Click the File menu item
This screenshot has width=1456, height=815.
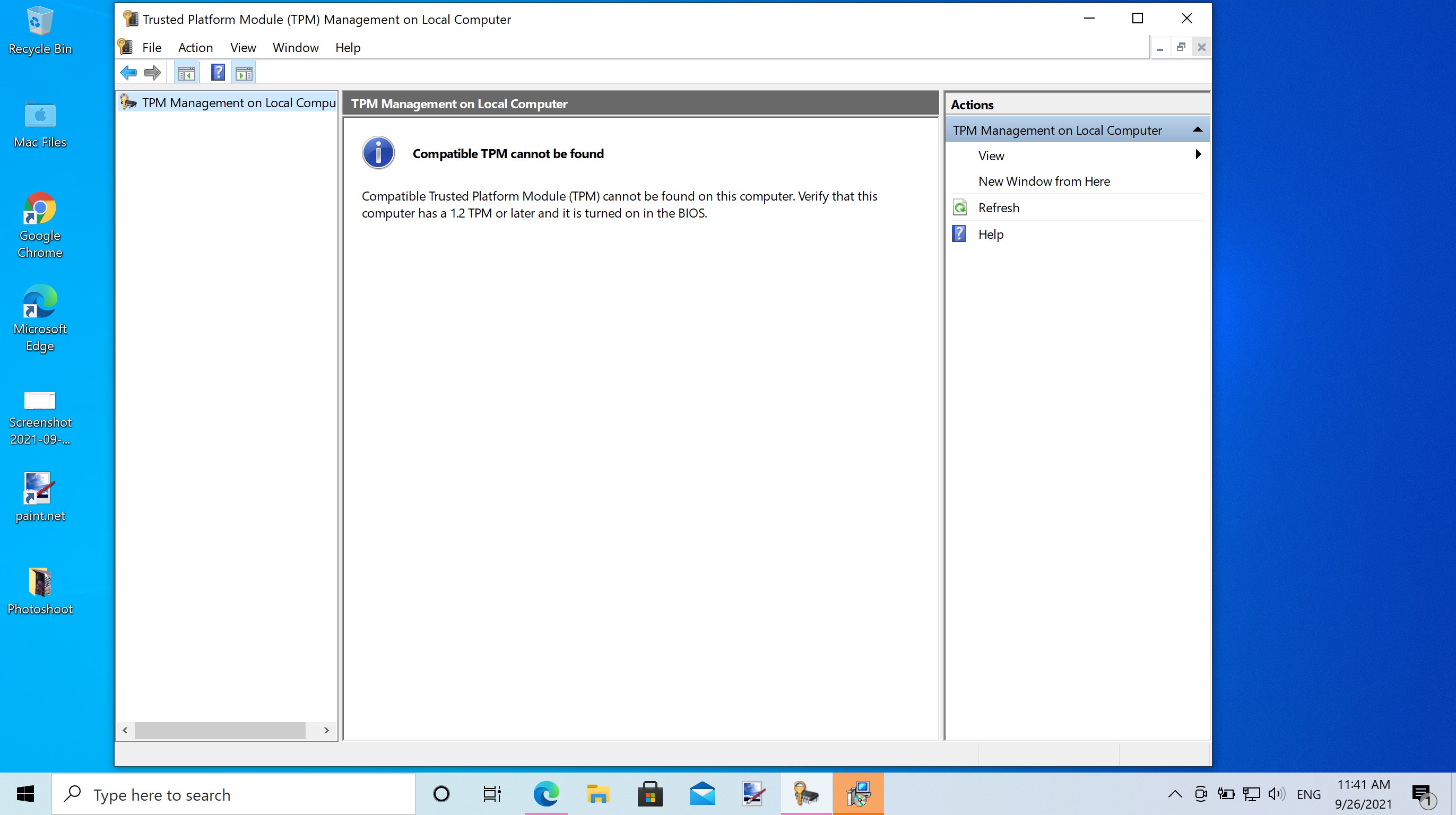coord(152,47)
